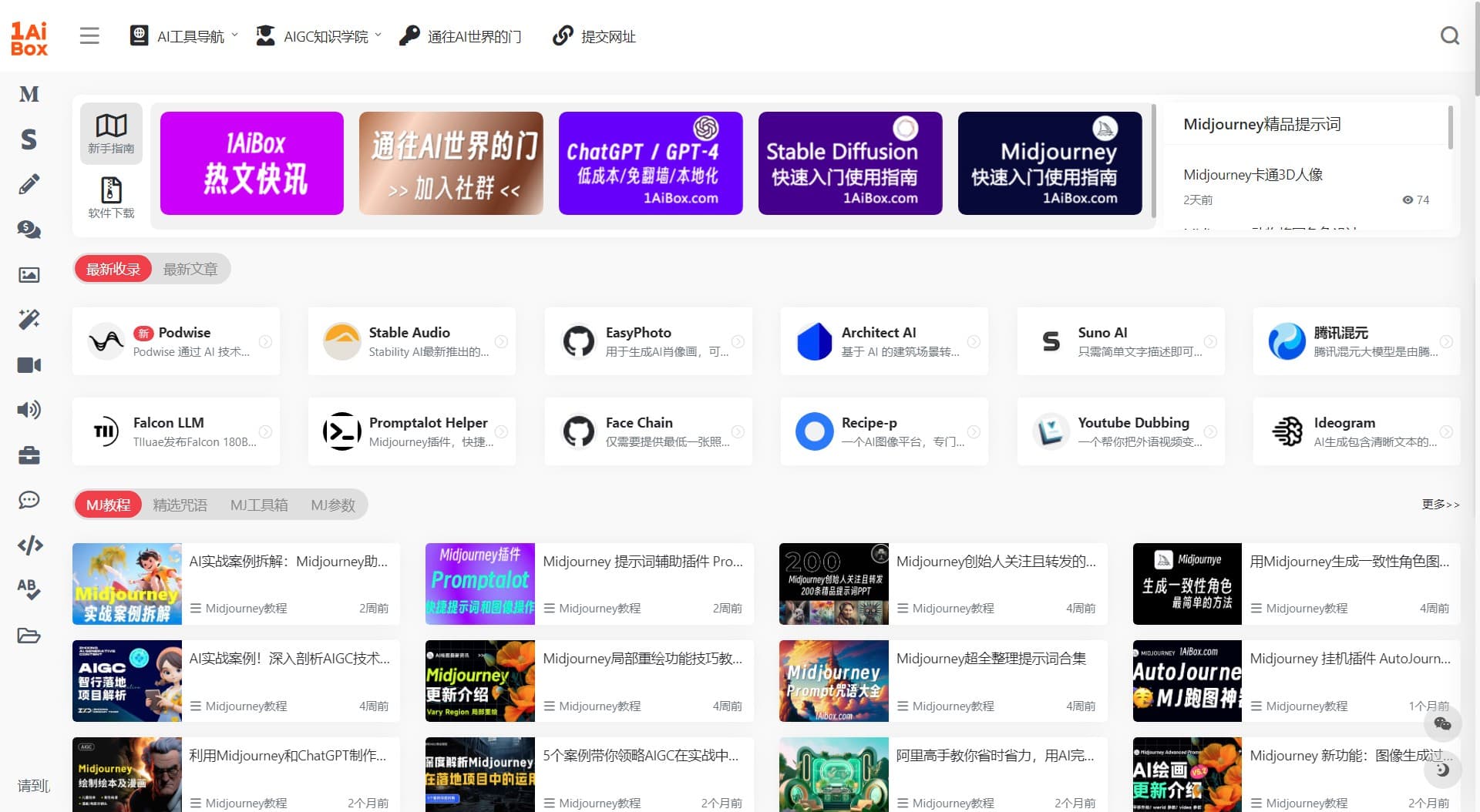Open the speaker audio sidebar icon

coord(29,409)
